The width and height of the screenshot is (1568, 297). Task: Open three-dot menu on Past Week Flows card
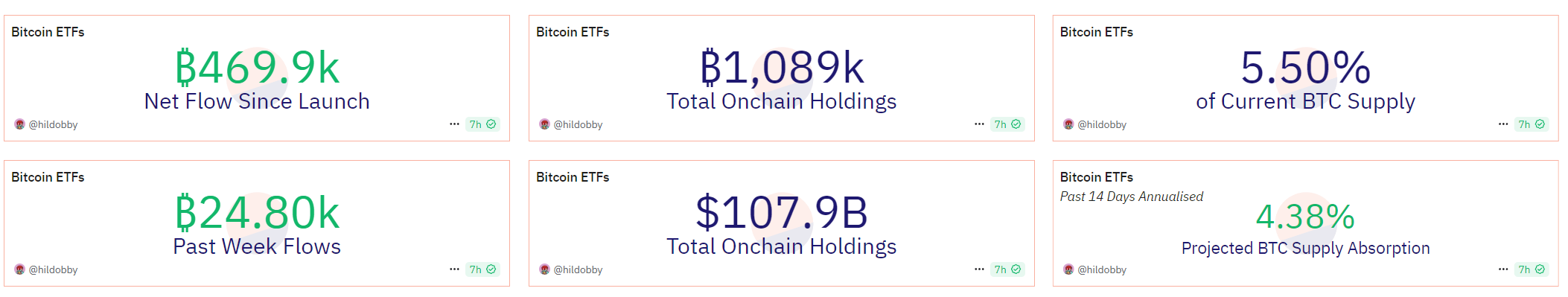[x=454, y=269]
